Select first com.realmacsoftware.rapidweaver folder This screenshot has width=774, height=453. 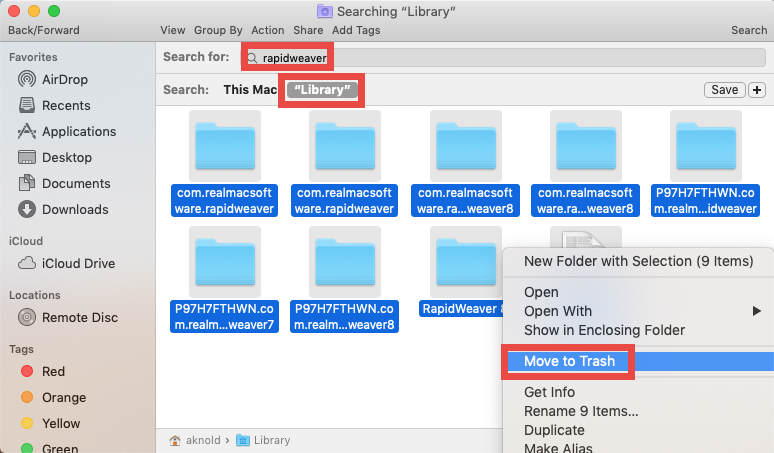click(x=225, y=164)
